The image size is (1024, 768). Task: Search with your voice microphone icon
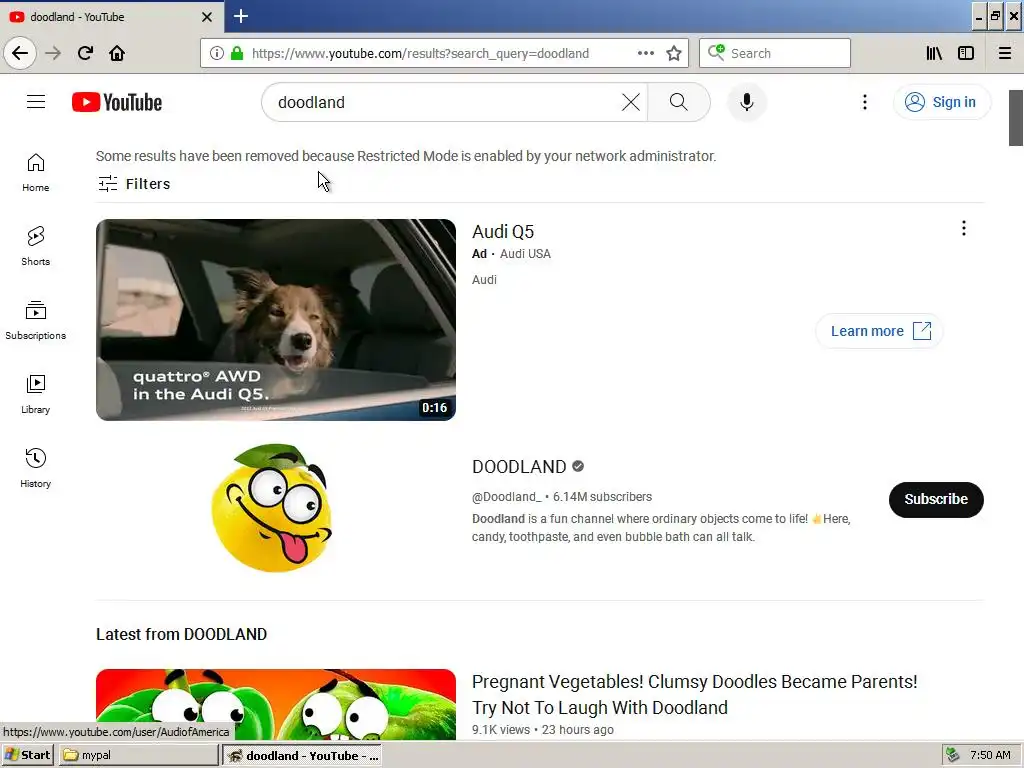tap(746, 102)
